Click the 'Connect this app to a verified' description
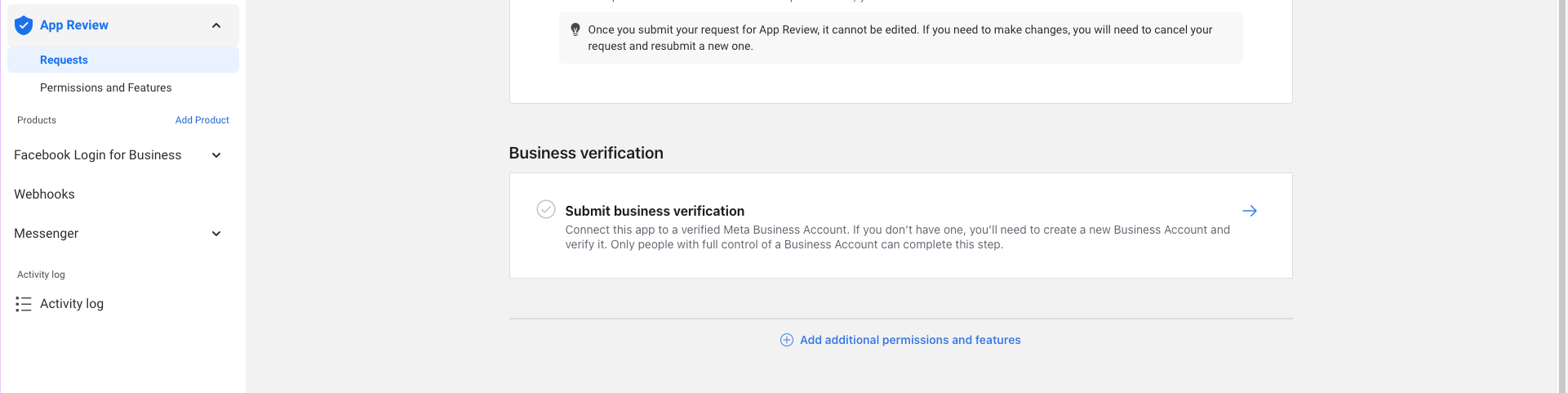Screen dimensions: 1568x393 tap(897, 237)
